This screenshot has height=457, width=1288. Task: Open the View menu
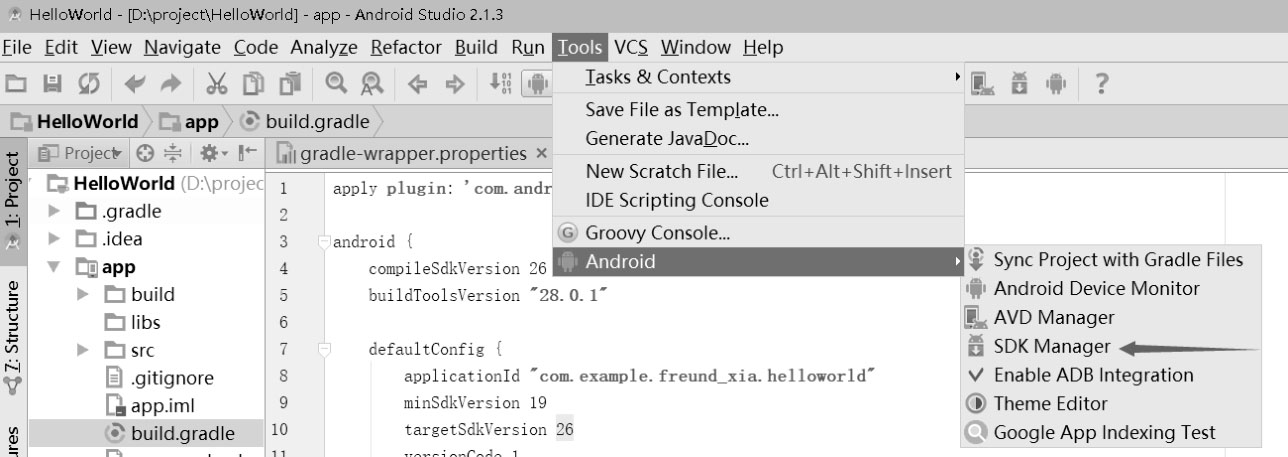point(111,47)
